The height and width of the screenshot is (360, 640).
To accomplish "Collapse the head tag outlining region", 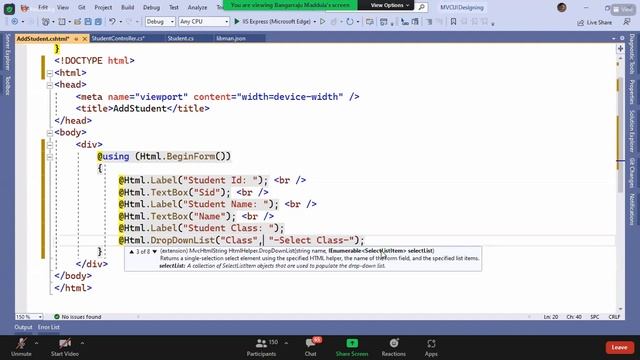I will click(x=50, y=85).
